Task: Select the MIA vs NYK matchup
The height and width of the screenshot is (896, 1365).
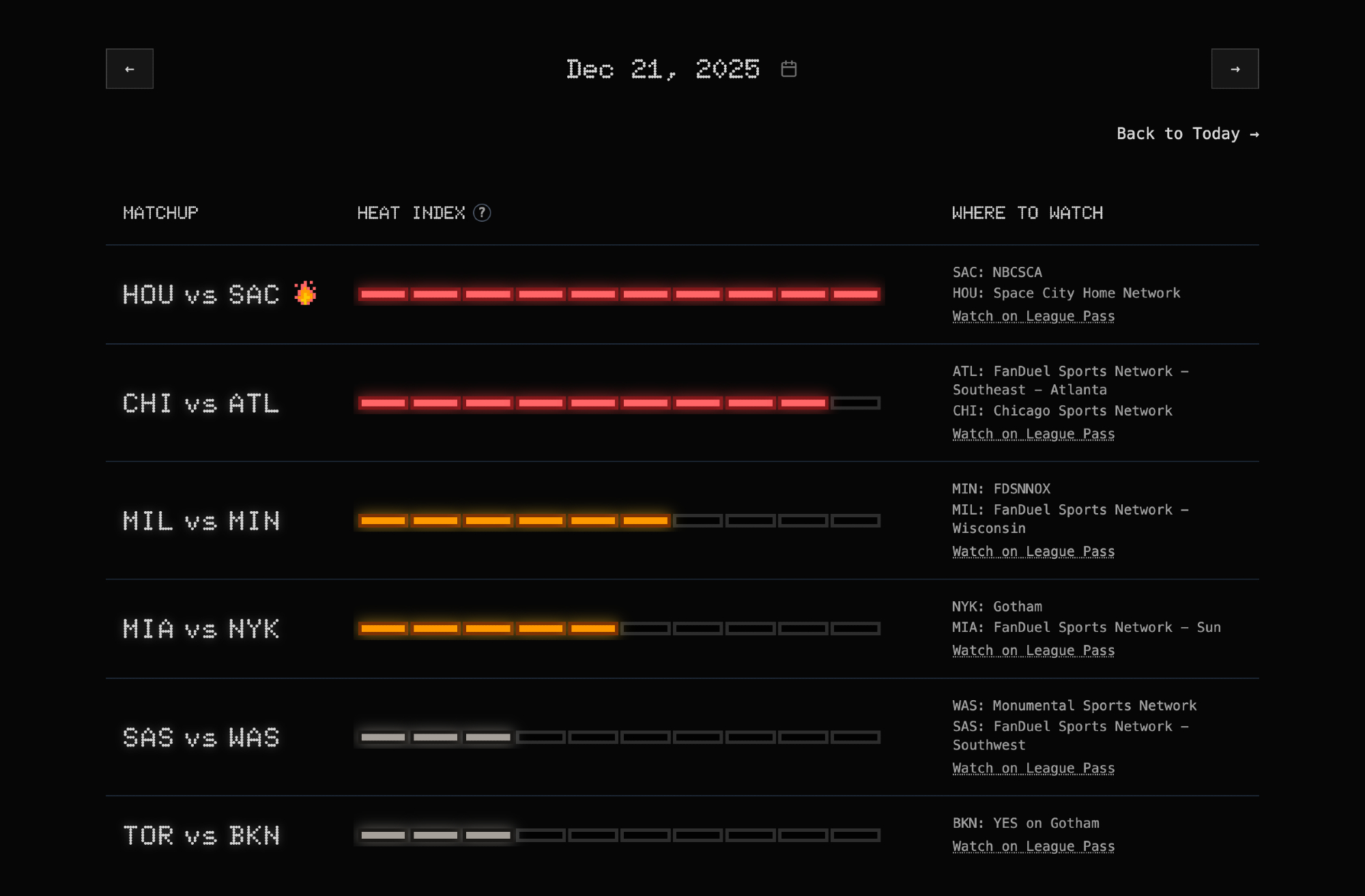Action: coord(201,628)
